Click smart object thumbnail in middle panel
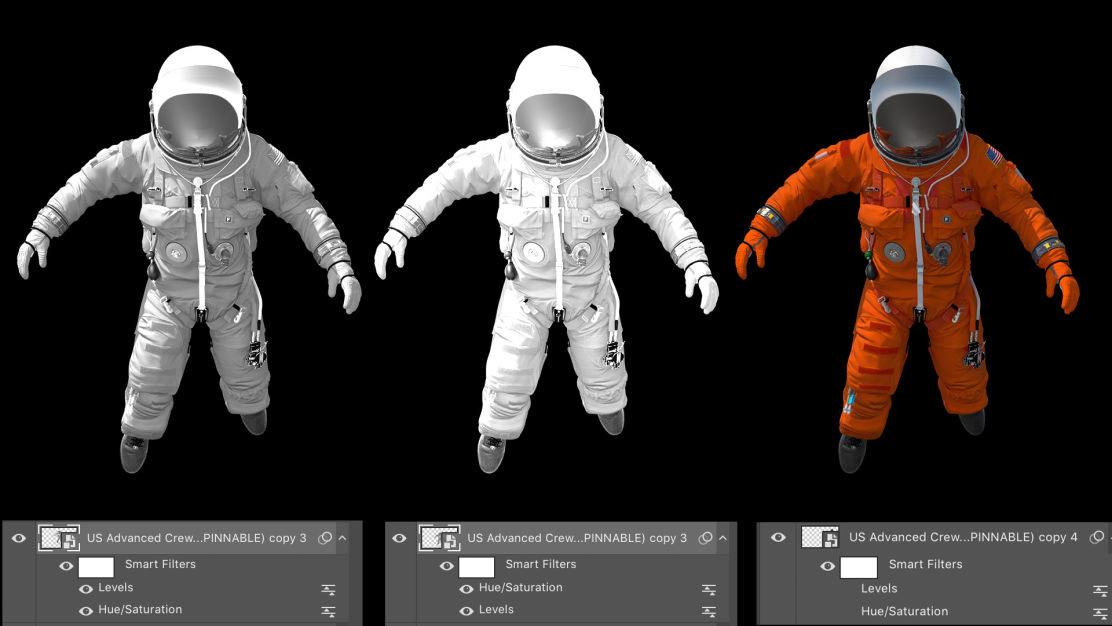Image resolution: width=1112 pixels, height=626 pixels. coord(440,538)
